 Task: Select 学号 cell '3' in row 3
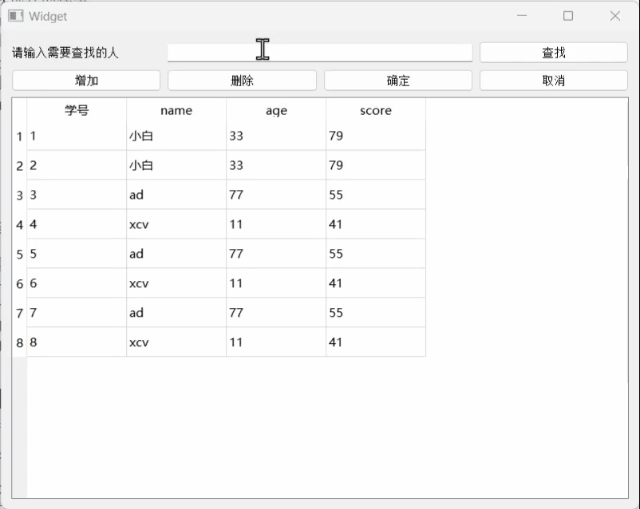[77, 195]
